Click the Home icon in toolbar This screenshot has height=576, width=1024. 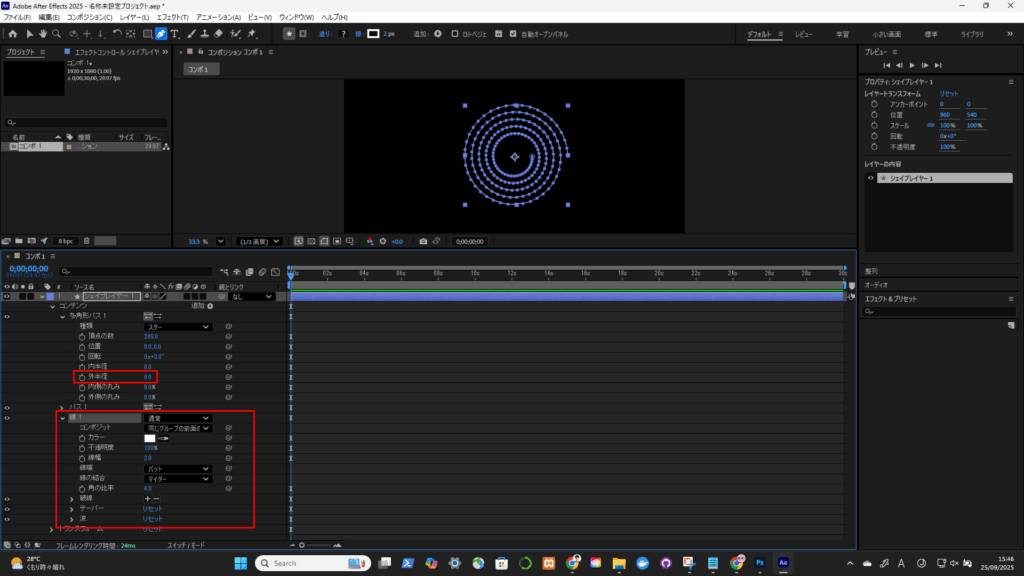click(x=12, y=34)
